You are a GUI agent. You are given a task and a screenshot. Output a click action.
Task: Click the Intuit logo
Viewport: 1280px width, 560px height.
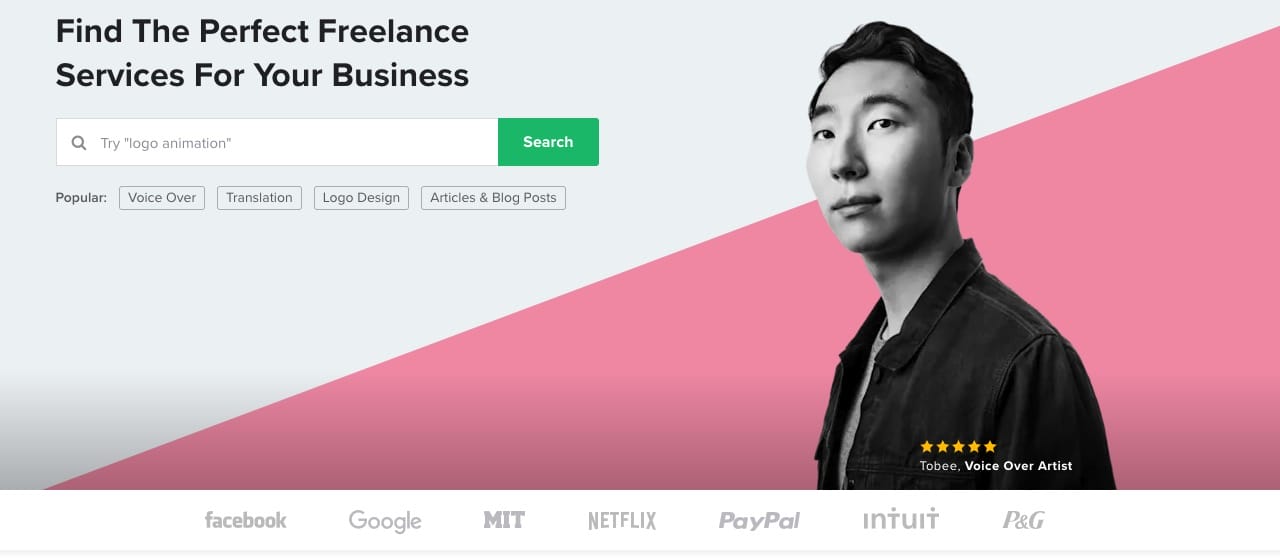tap(901, 519)
